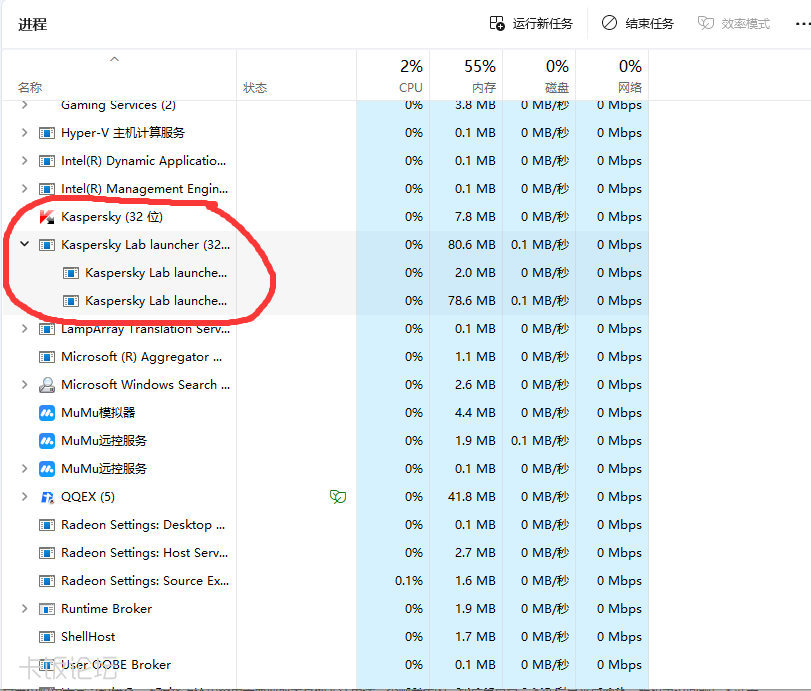Click the 0.1% CPU value for Radeon Source
This screenshot has width=811, height=691.
tap(409, 581)
